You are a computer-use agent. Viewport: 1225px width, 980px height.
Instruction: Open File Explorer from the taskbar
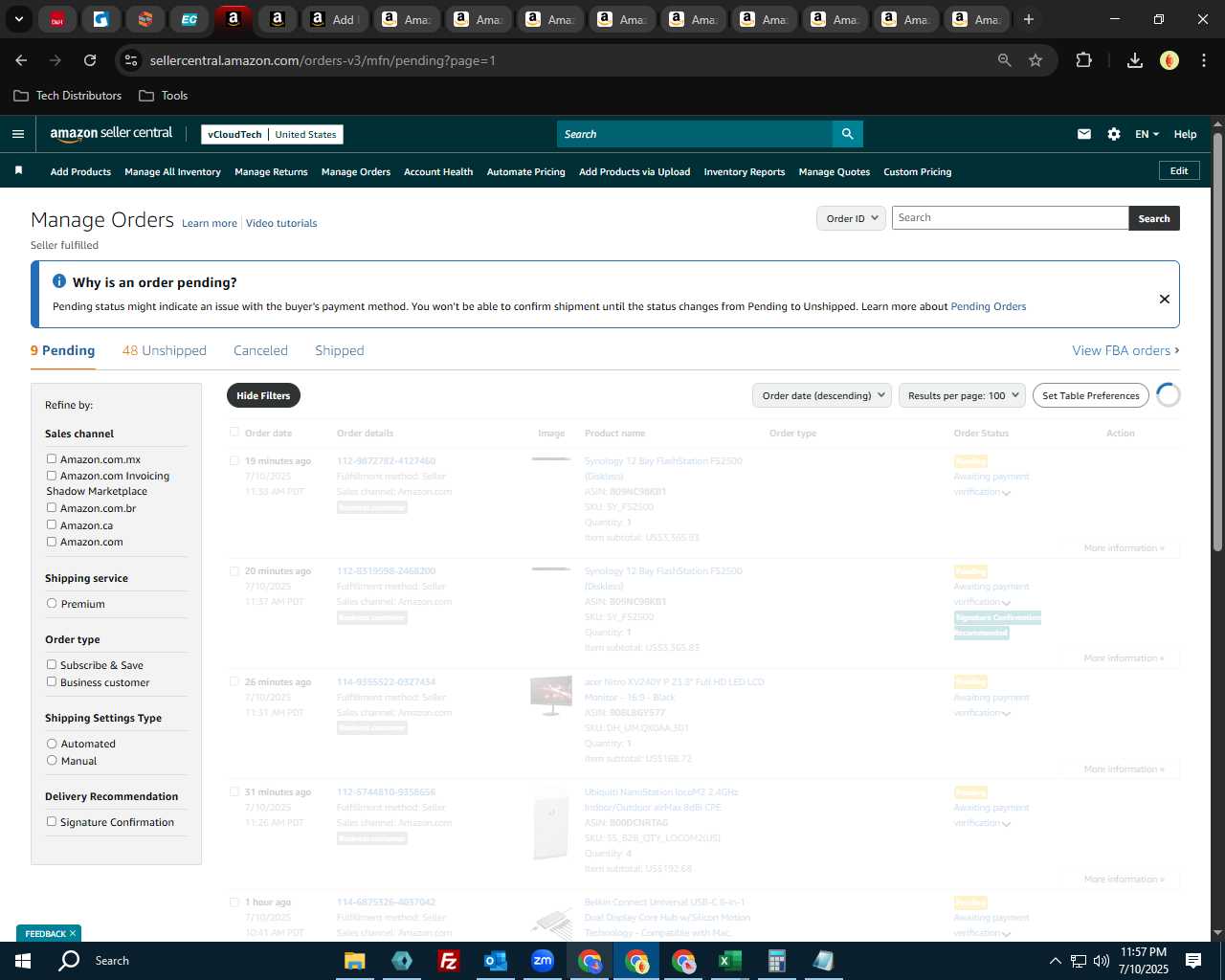[354, 961]
